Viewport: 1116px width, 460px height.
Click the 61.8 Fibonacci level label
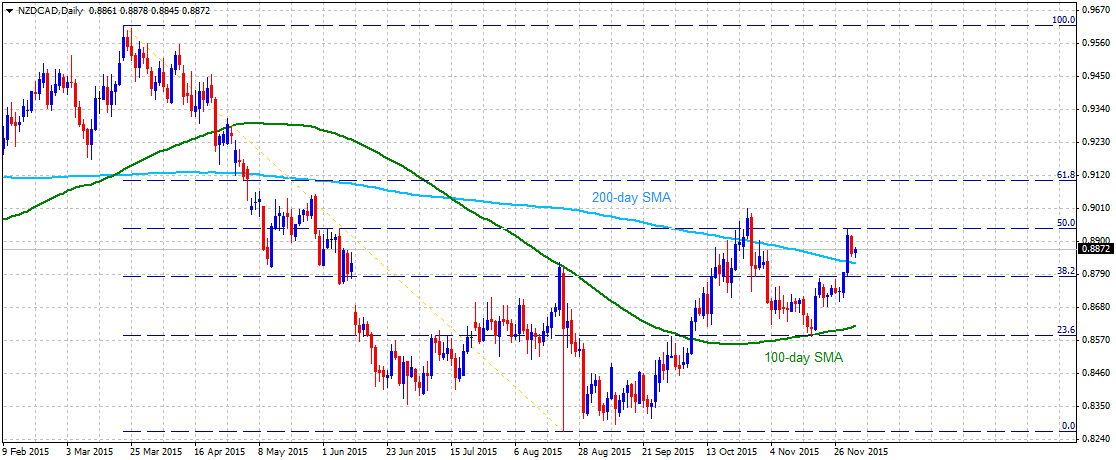[1065, 174]
